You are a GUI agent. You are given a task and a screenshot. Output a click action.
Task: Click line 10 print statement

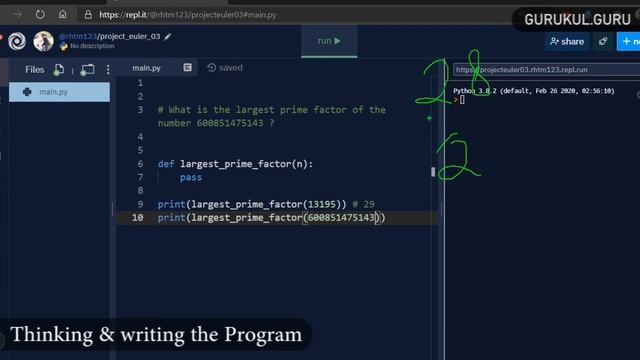click(x=271, y=218)
